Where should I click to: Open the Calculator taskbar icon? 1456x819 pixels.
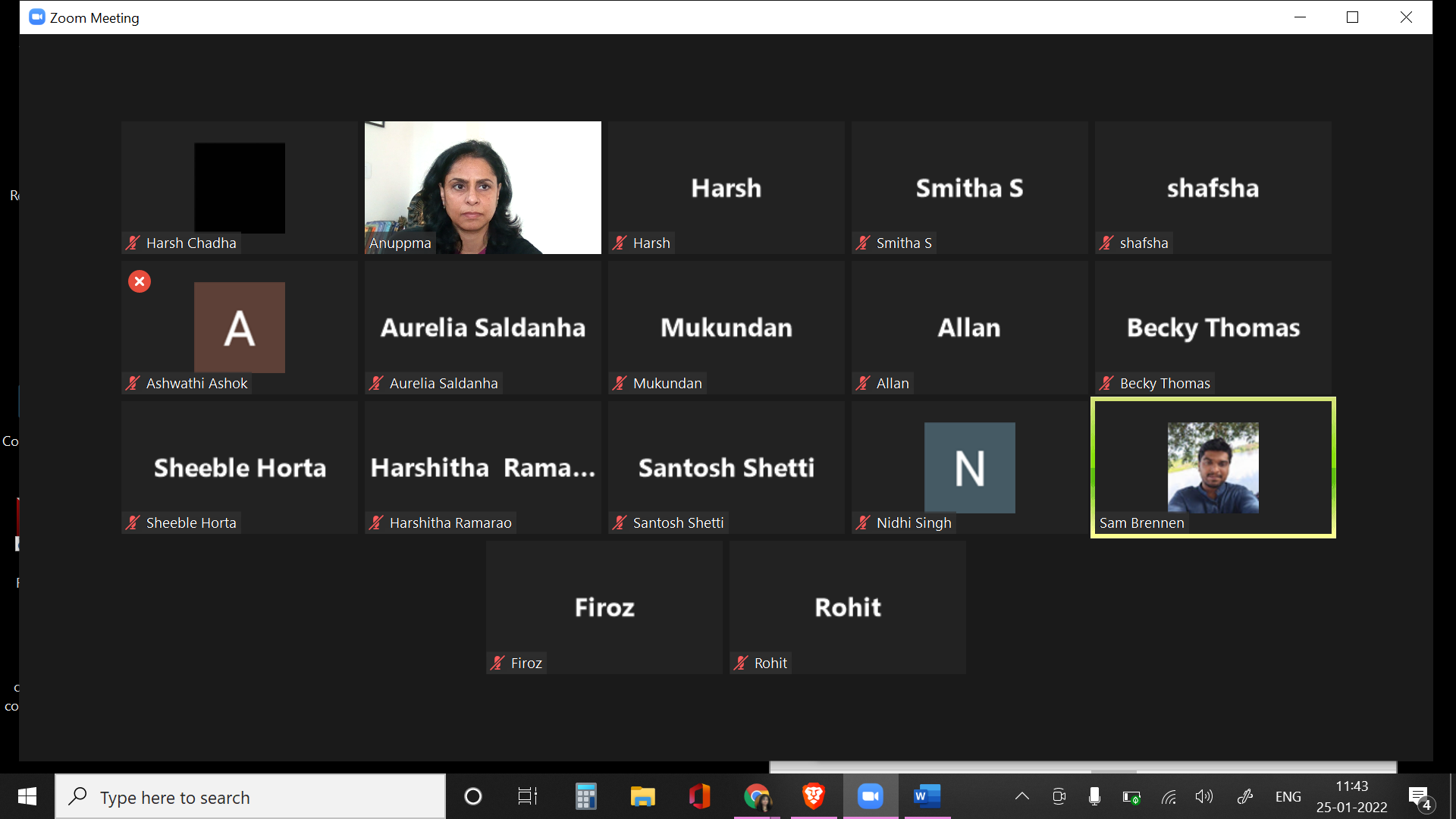(585, 796)
